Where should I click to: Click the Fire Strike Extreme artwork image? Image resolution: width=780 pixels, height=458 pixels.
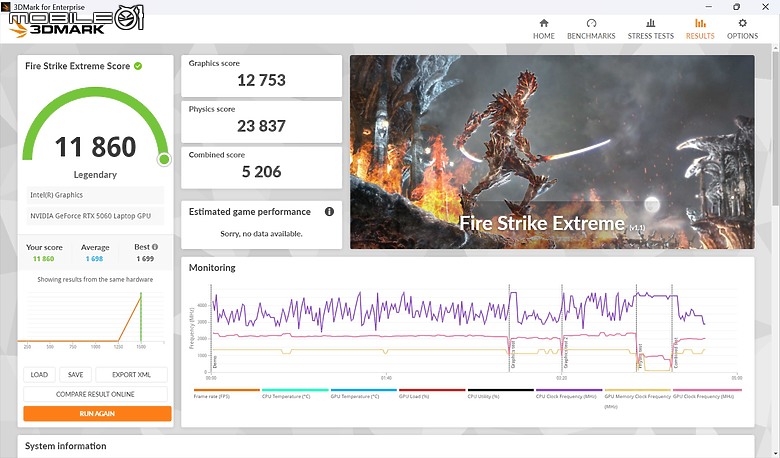[552, 152]
